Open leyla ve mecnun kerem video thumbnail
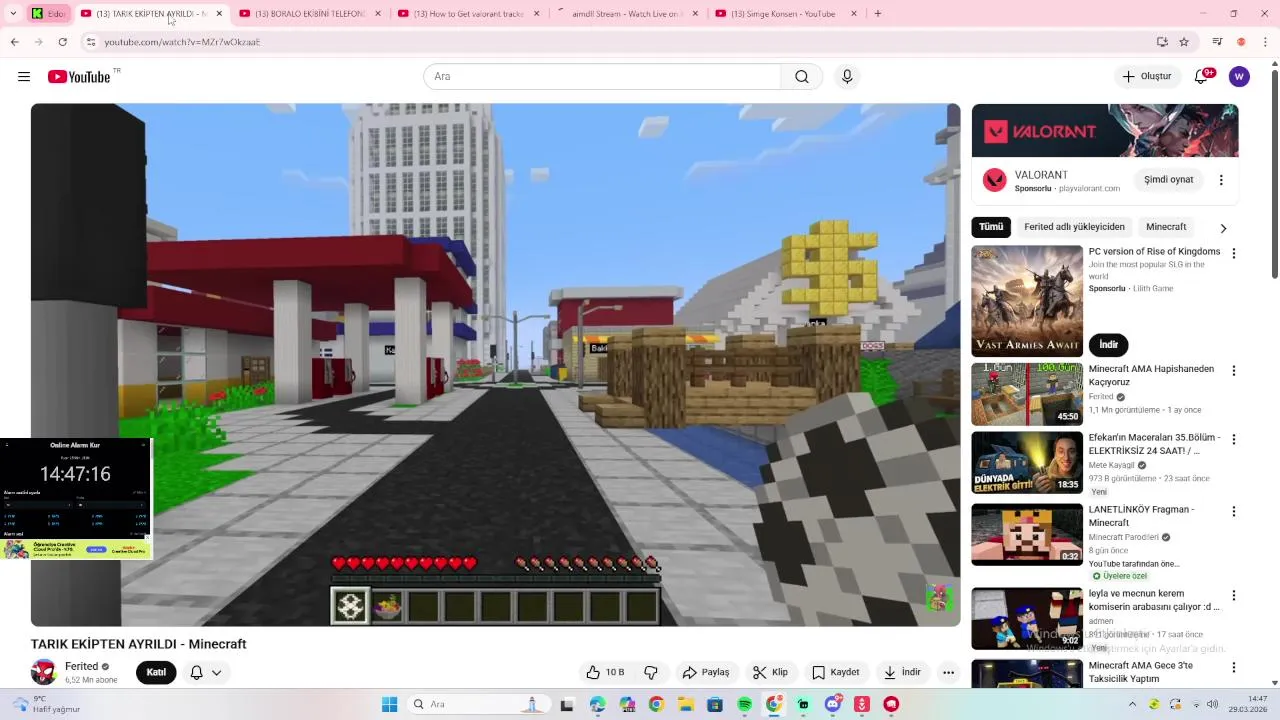Viewport: 1280px width, 720px height. (1027, 618)
